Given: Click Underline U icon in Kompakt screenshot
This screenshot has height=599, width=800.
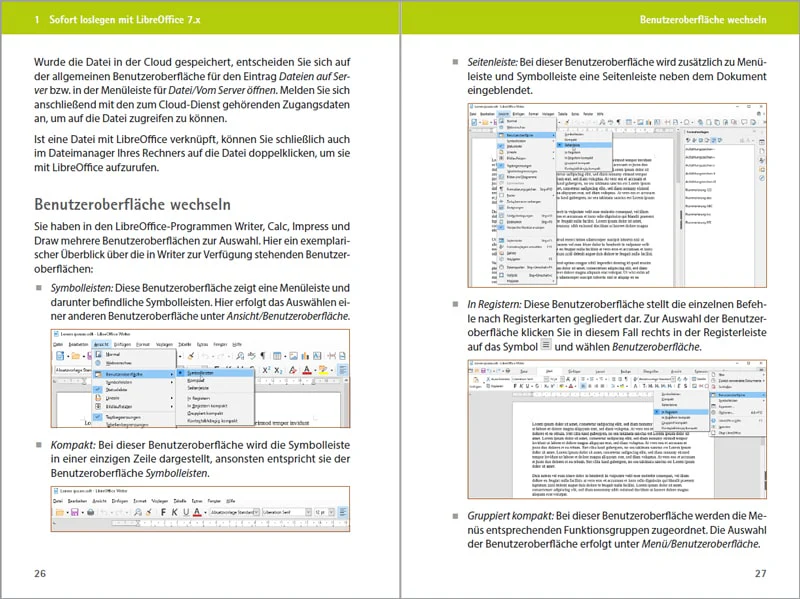Looking at the screenshot, I should (186, 512).
